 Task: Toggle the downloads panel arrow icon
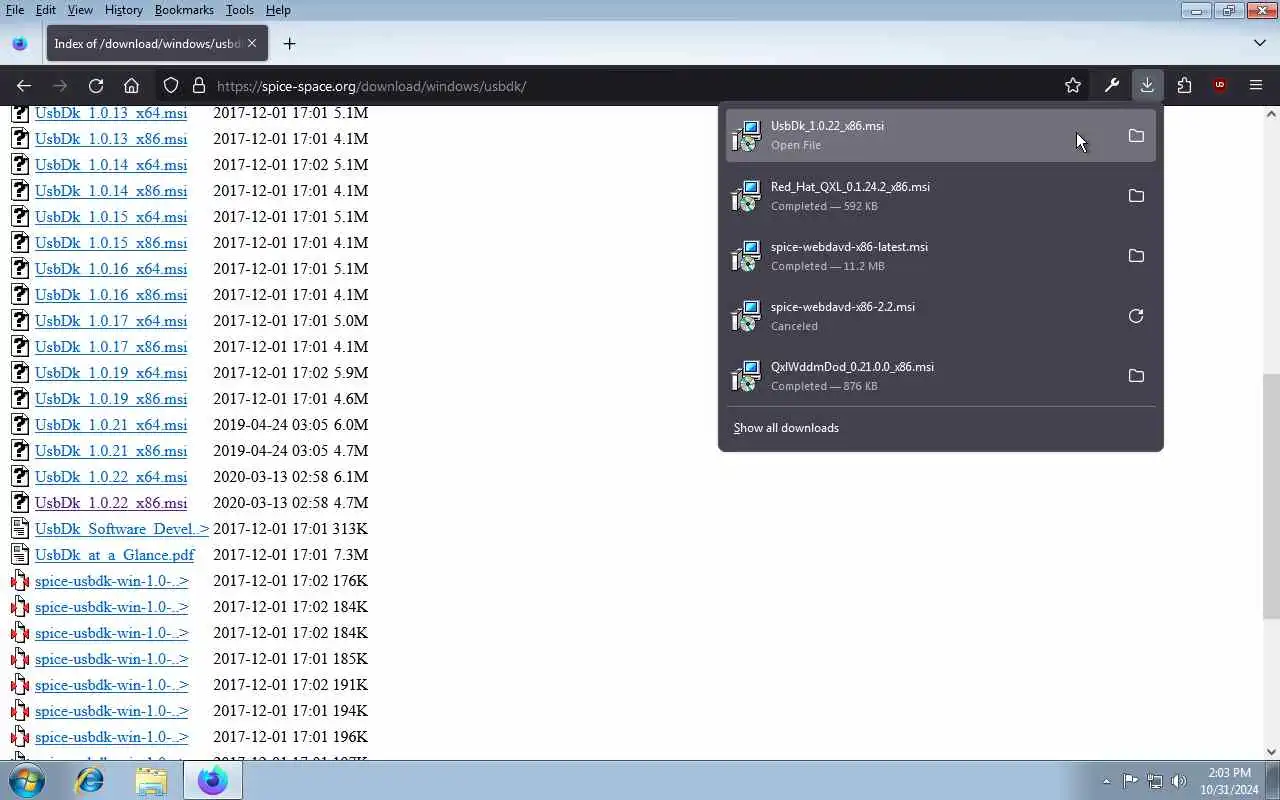1147,86
